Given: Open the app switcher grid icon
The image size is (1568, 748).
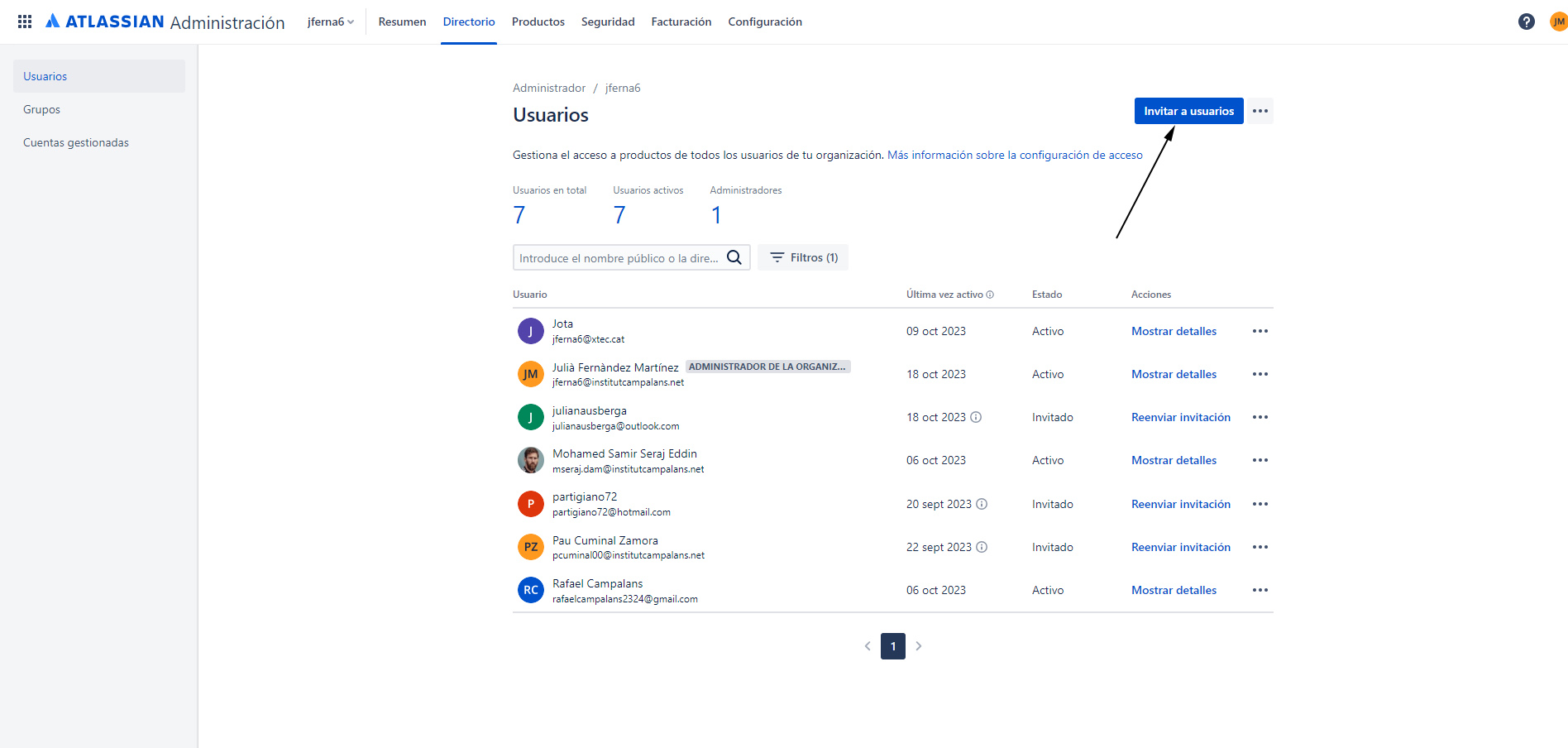Looking at the screenshot, I should click(x=25, y=22).
